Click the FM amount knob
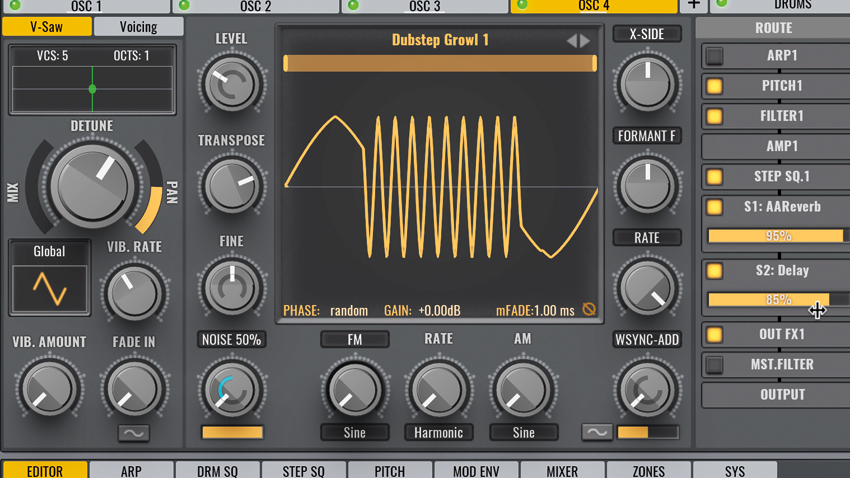Viewport: 850px width, 478px height. 355,390
